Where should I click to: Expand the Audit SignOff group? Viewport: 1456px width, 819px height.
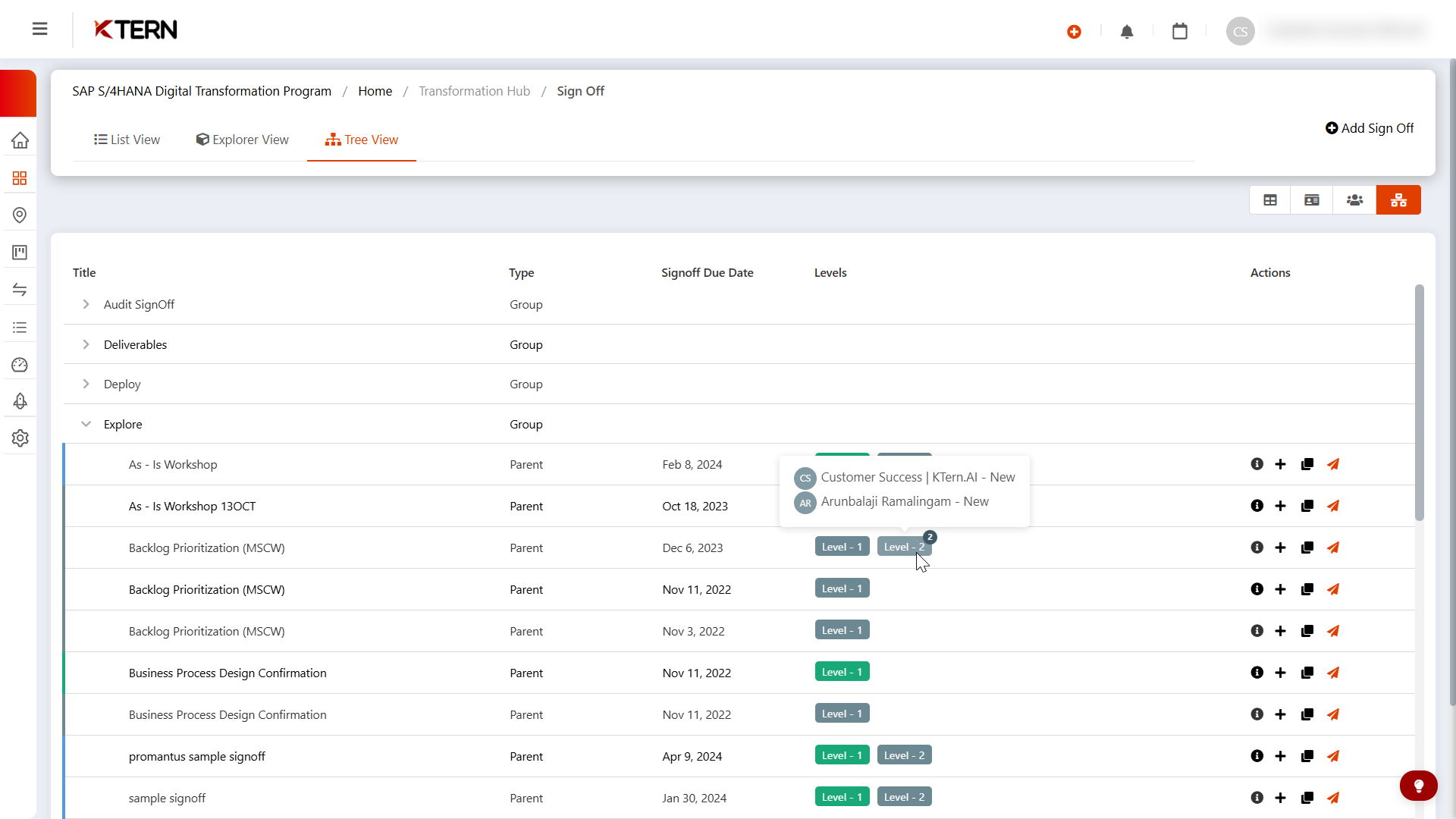[x=86, y=304]
